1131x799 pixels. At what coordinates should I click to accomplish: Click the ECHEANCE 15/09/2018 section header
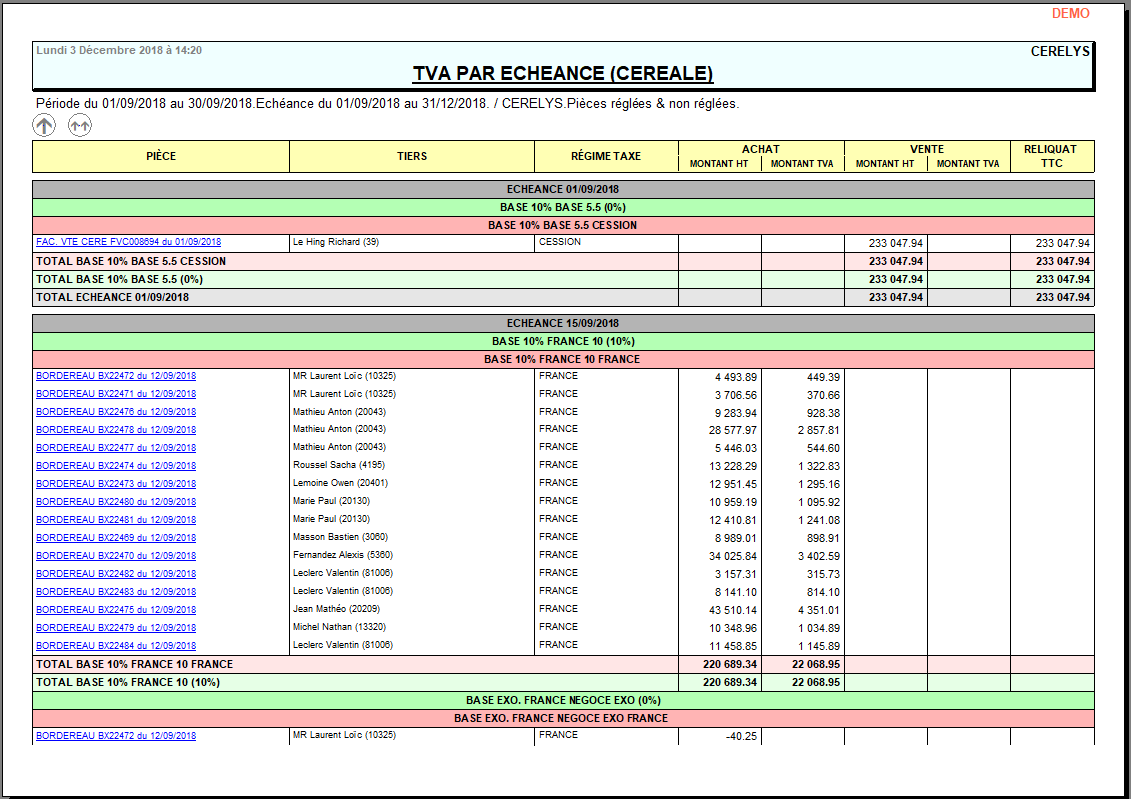tap(563, 323)
